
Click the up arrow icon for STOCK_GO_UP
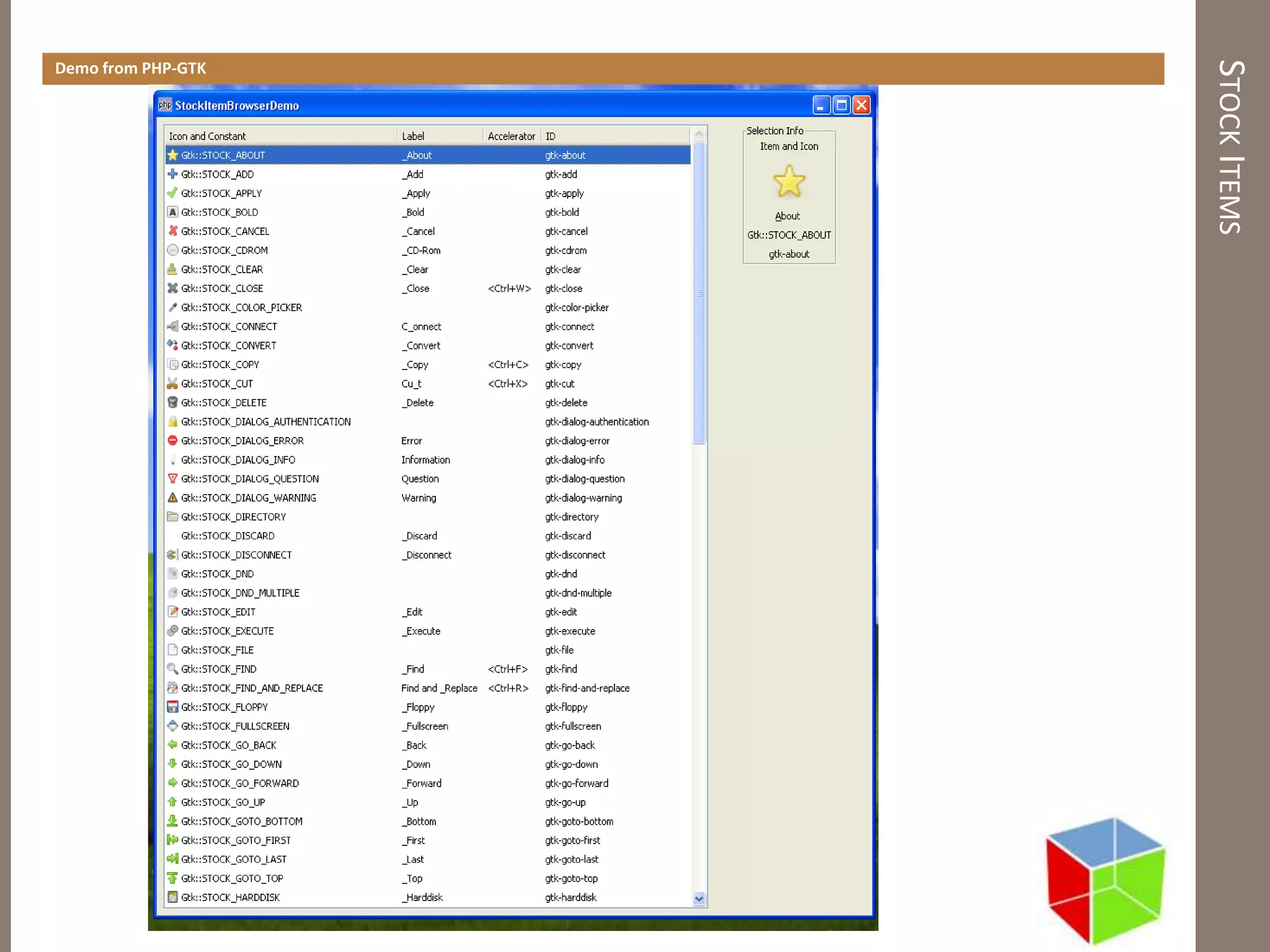pos(172,802)
